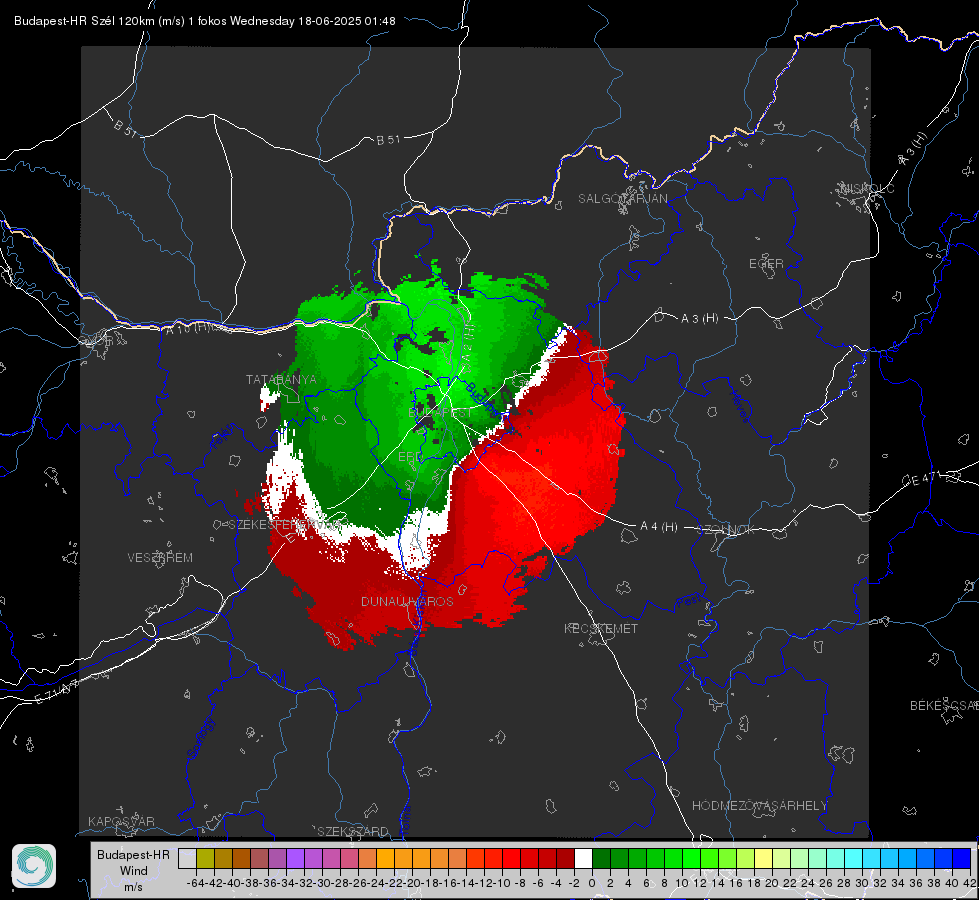Click the 0 value on the legend scale

coord(592,883)
